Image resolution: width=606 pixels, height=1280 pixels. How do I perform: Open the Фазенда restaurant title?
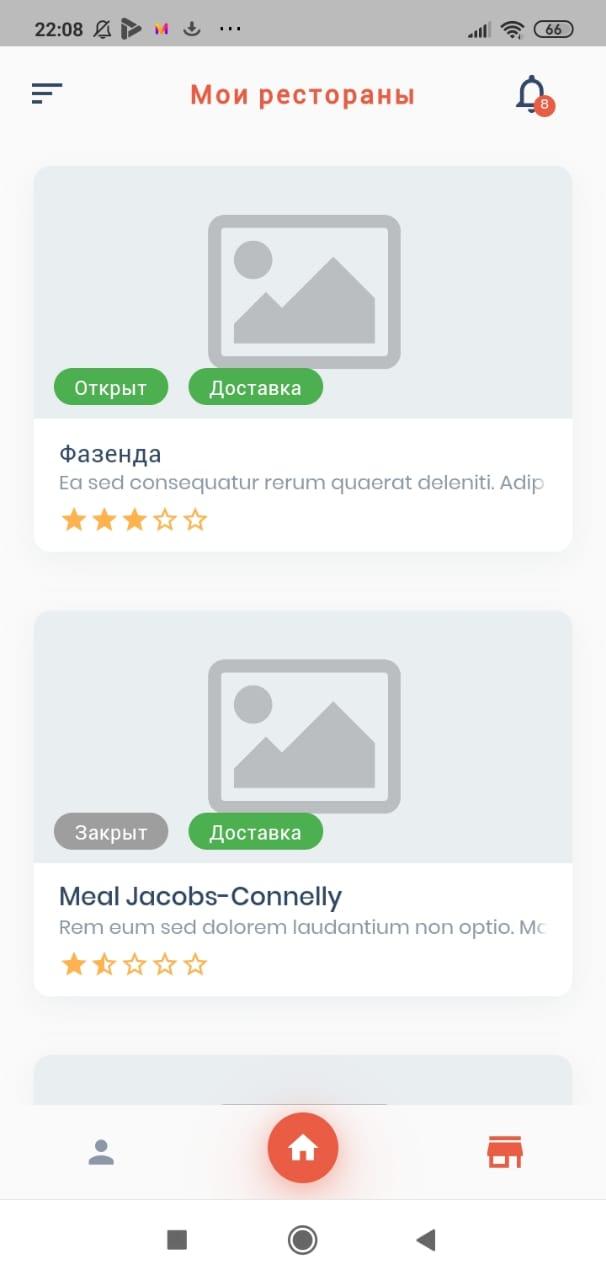click(x=110, y=454)
